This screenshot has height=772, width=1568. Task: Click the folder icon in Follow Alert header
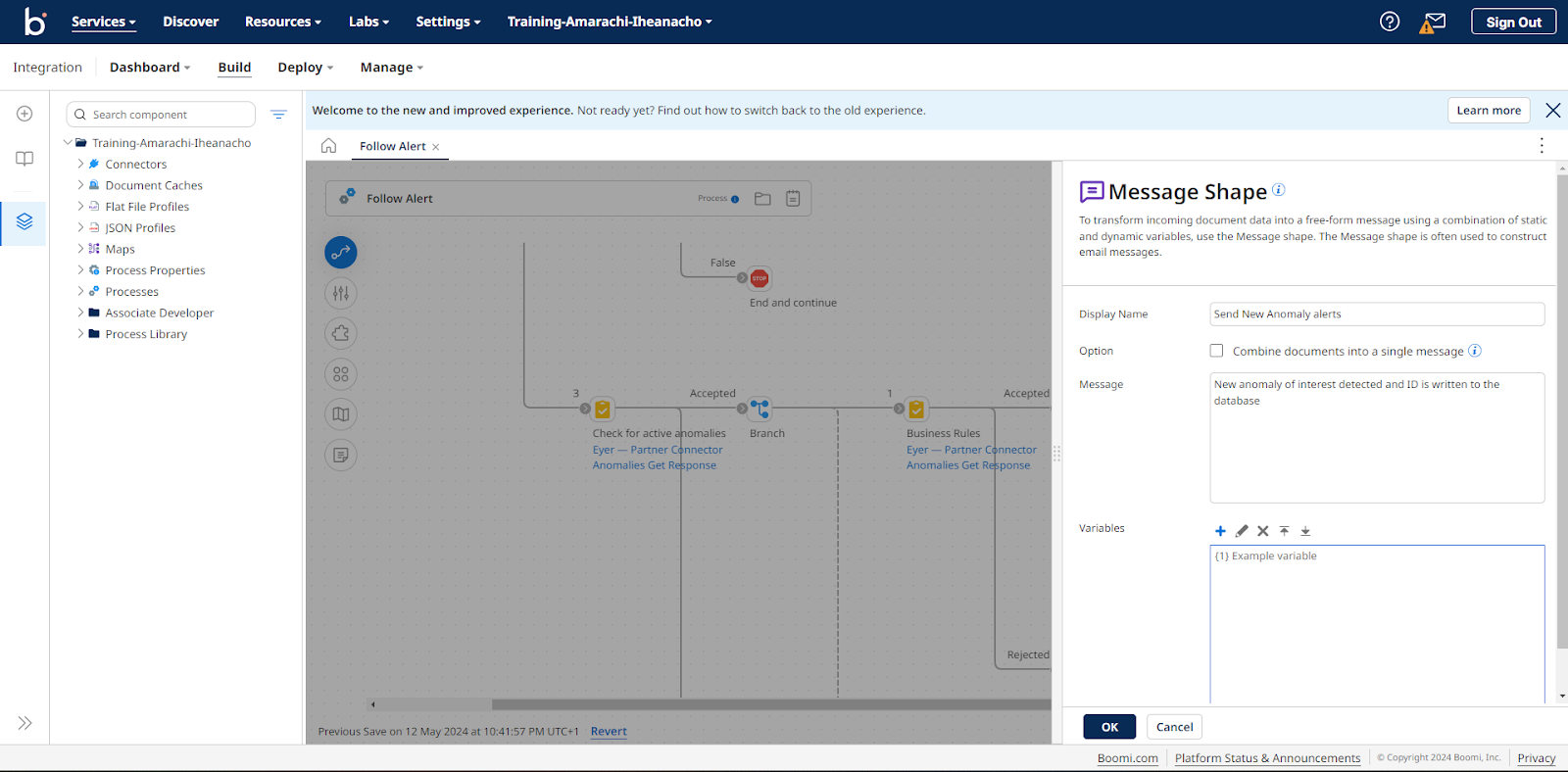point(762,199)
